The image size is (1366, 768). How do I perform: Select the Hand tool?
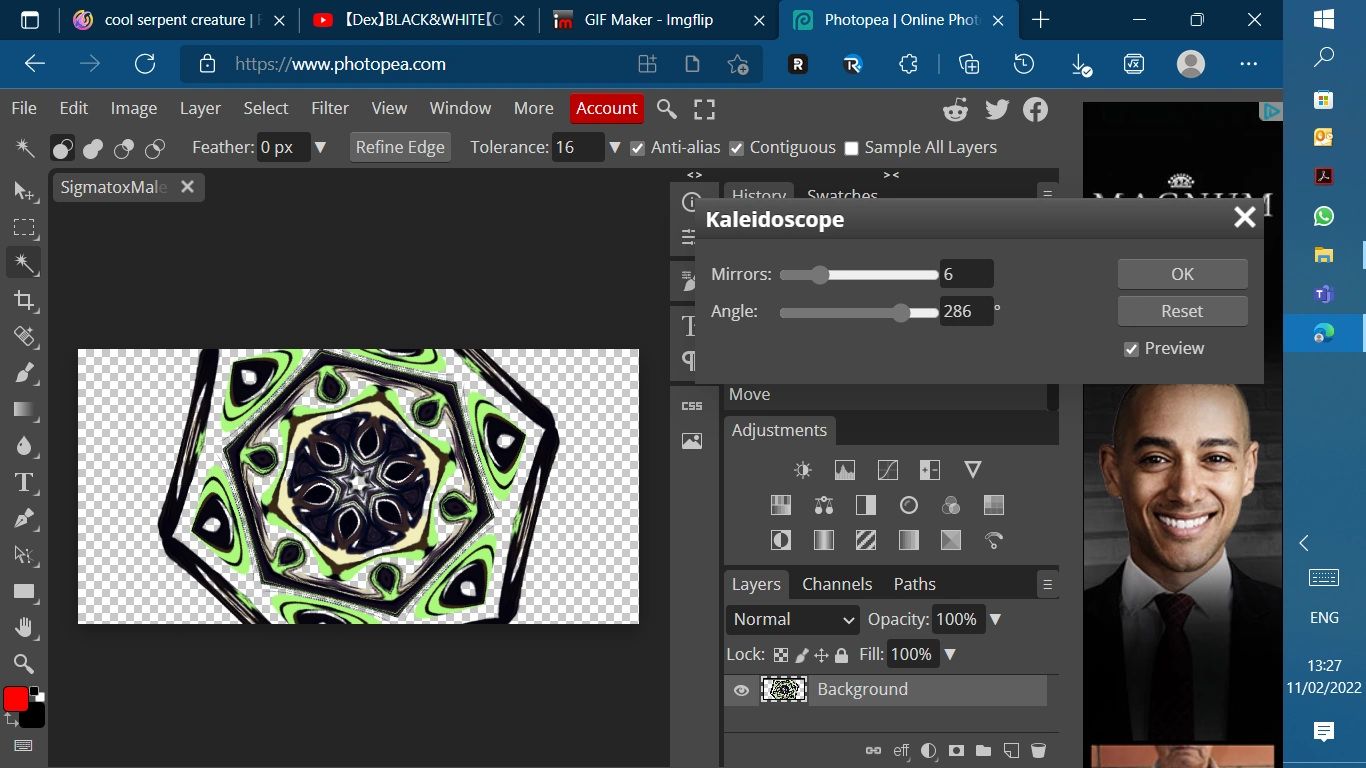pyautogui.click(x=24, y=628)
